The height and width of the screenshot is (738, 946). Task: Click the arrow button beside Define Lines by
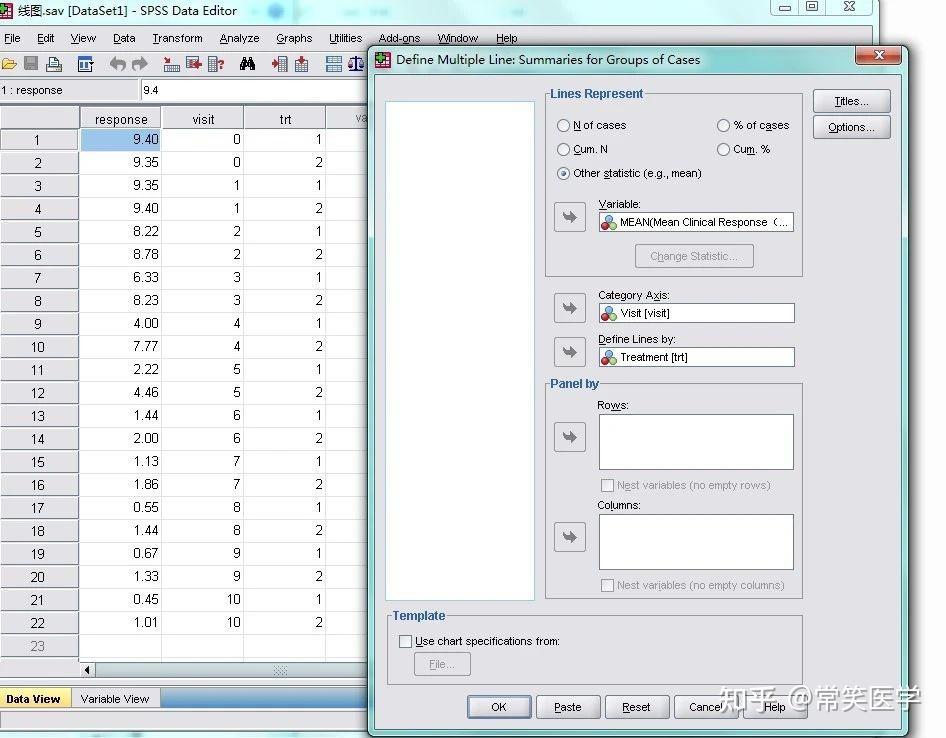pos(570,352)
